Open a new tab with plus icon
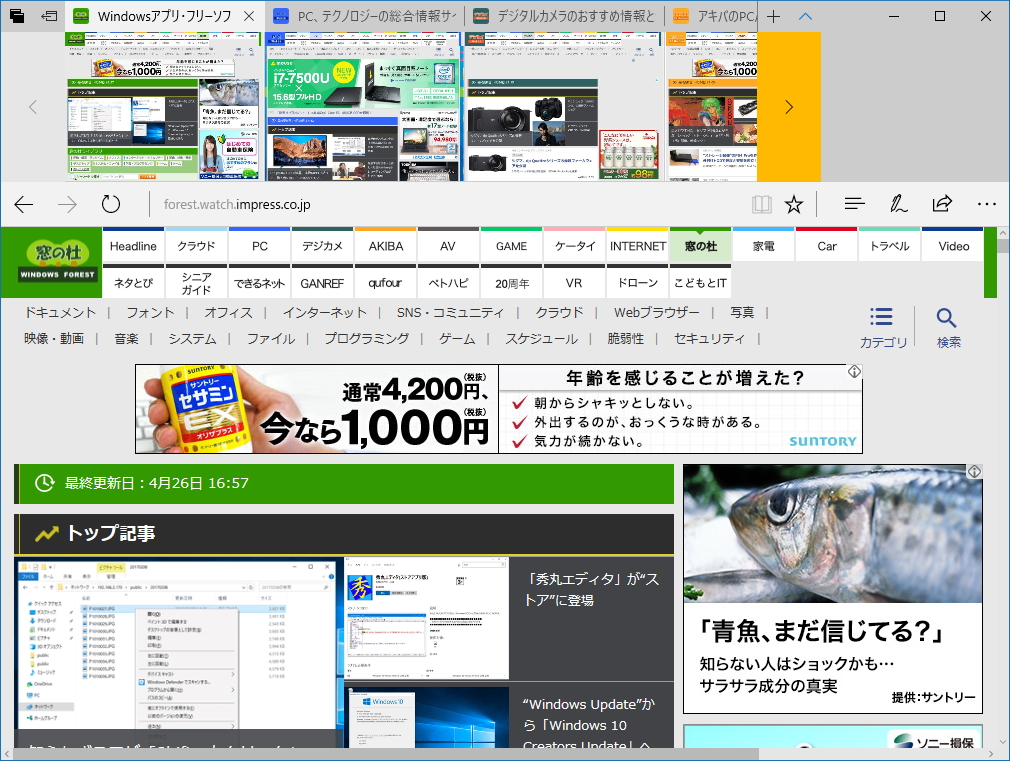The width and height of the screenshot is (1010, 761). click(x=774, y=17)
